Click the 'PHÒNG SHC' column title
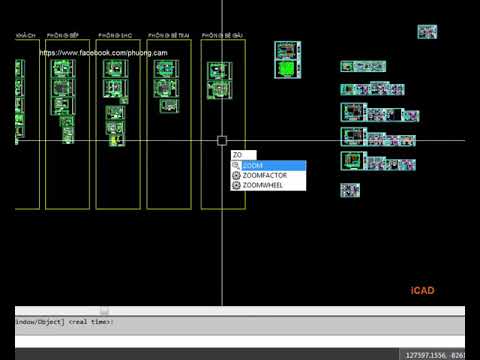The width and height of the screenshot is (480, 360). (115, 35)
